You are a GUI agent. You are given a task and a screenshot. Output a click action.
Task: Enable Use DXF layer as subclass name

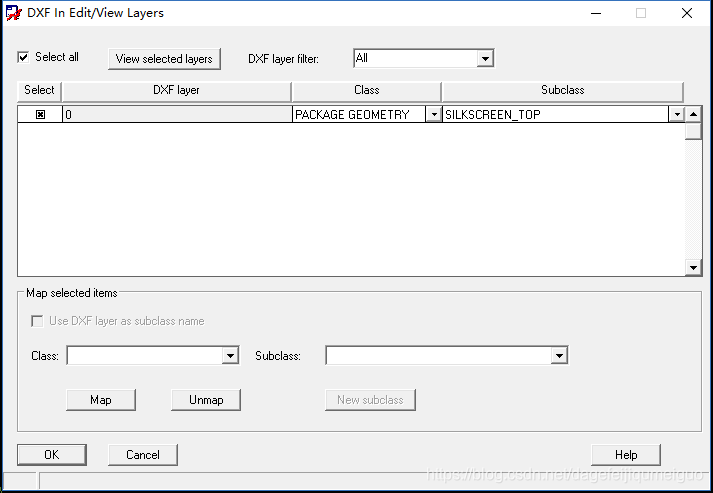pos(38,321)
